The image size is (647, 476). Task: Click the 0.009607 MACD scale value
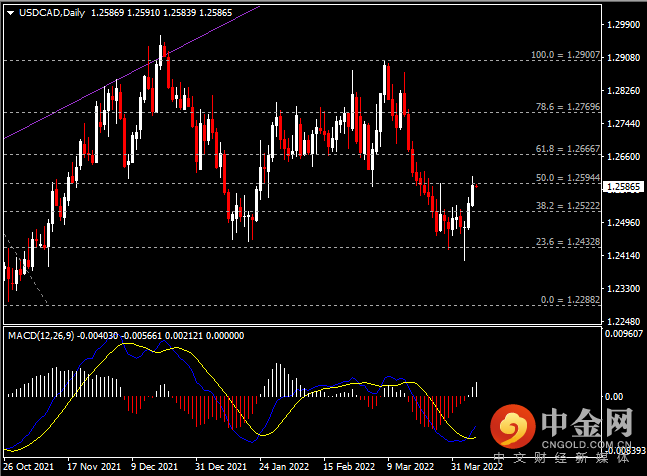(x=626, y=335)
